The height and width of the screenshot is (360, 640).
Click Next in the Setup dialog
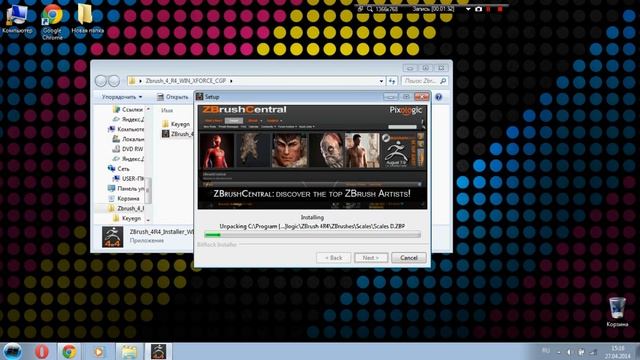pos(371,258)
